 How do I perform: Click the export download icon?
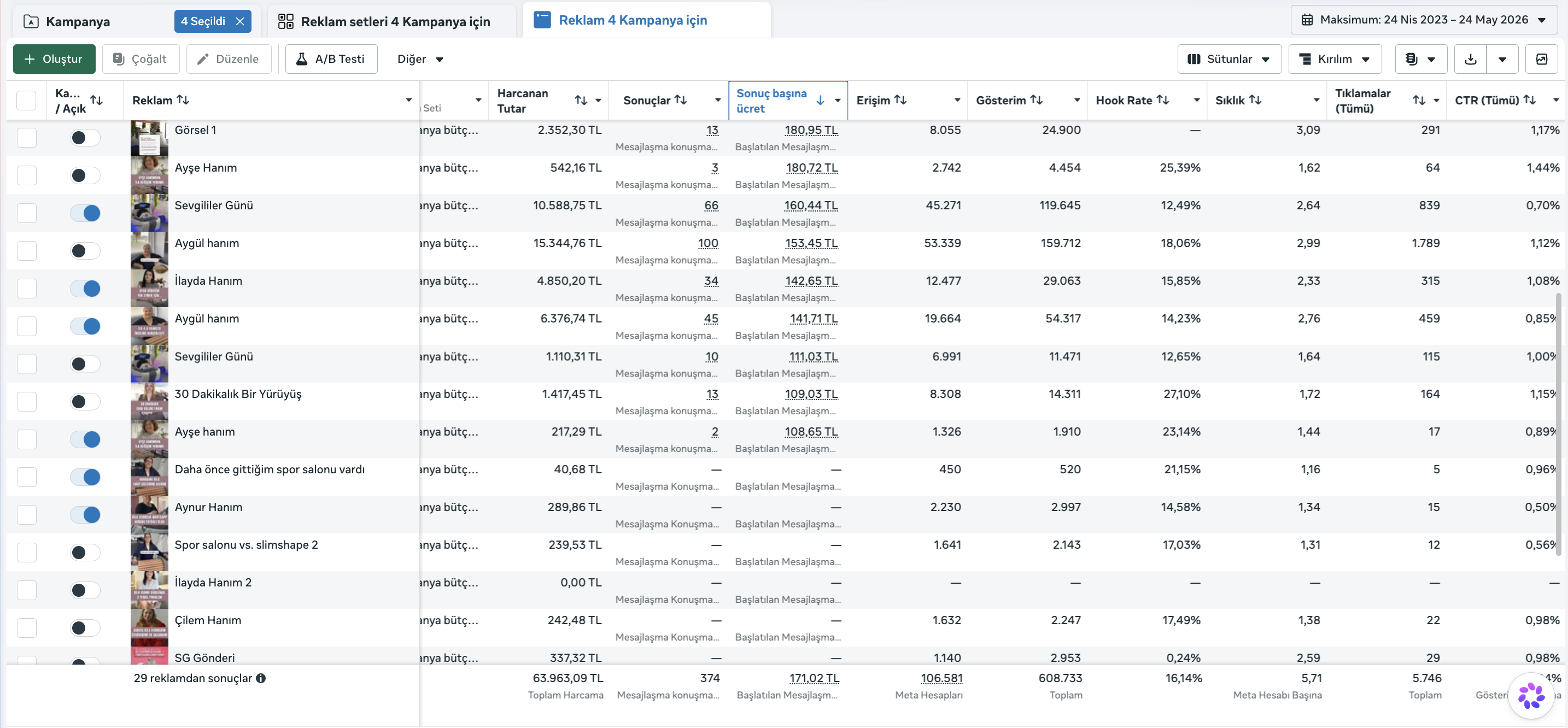(1470, 59)
